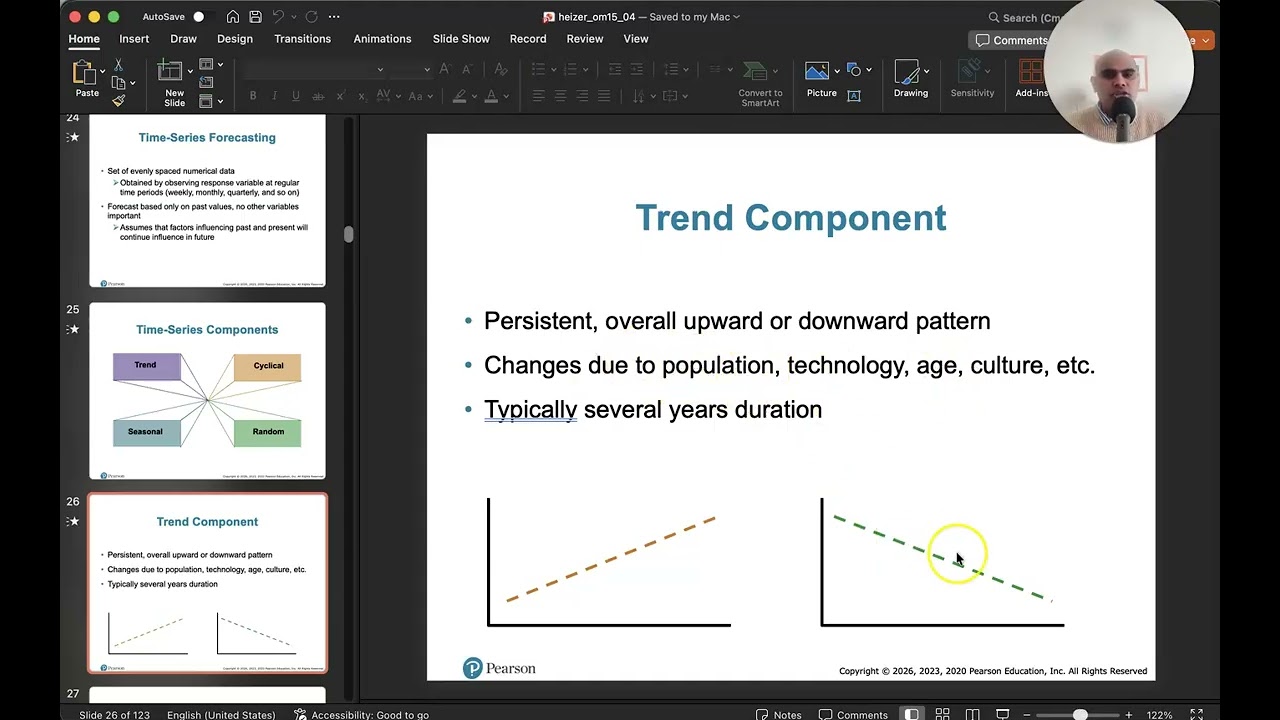Click the Shapes icon
This screenshot has width=1280, height=720.
point(854,70)
